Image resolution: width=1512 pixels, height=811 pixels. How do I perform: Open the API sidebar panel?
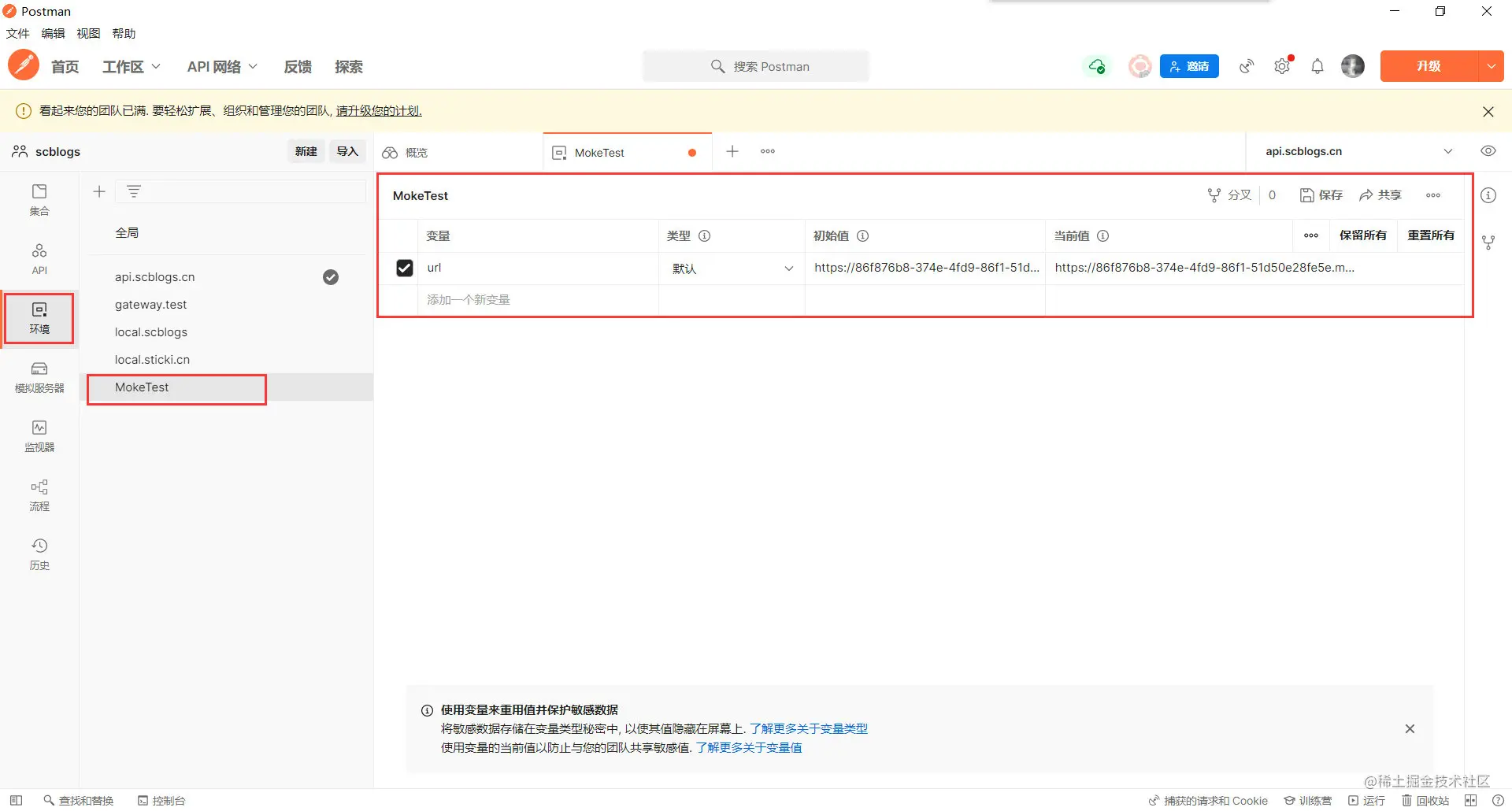[x=39, y=259]
